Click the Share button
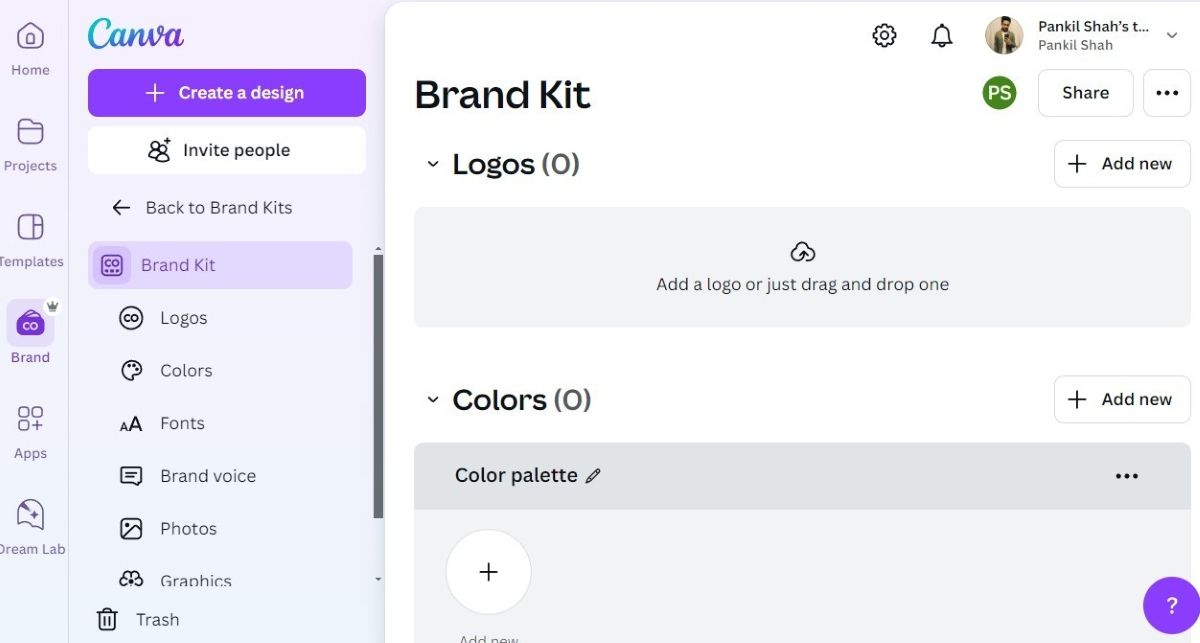This screenshot has width=1200, height=643. tap(1085, 92)
